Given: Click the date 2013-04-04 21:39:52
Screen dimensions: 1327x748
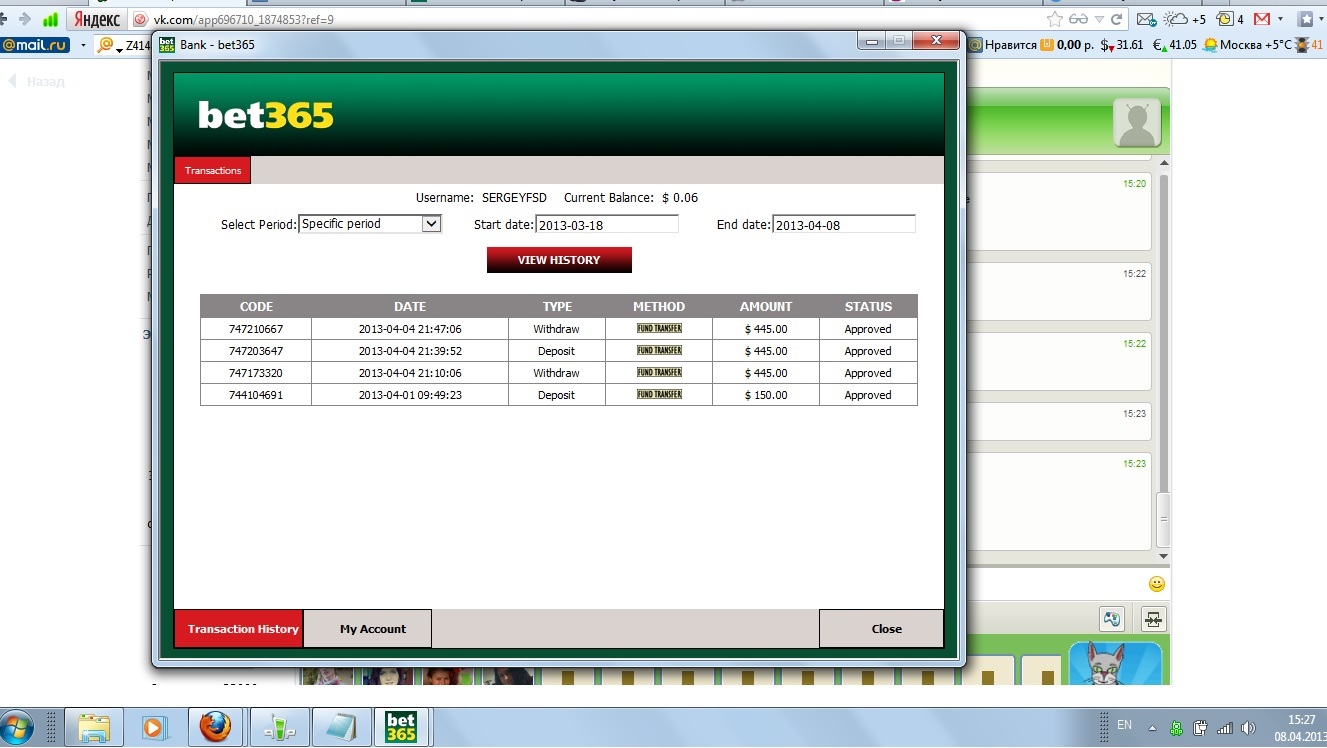Looking at the screenshot, I should point(410,351).
